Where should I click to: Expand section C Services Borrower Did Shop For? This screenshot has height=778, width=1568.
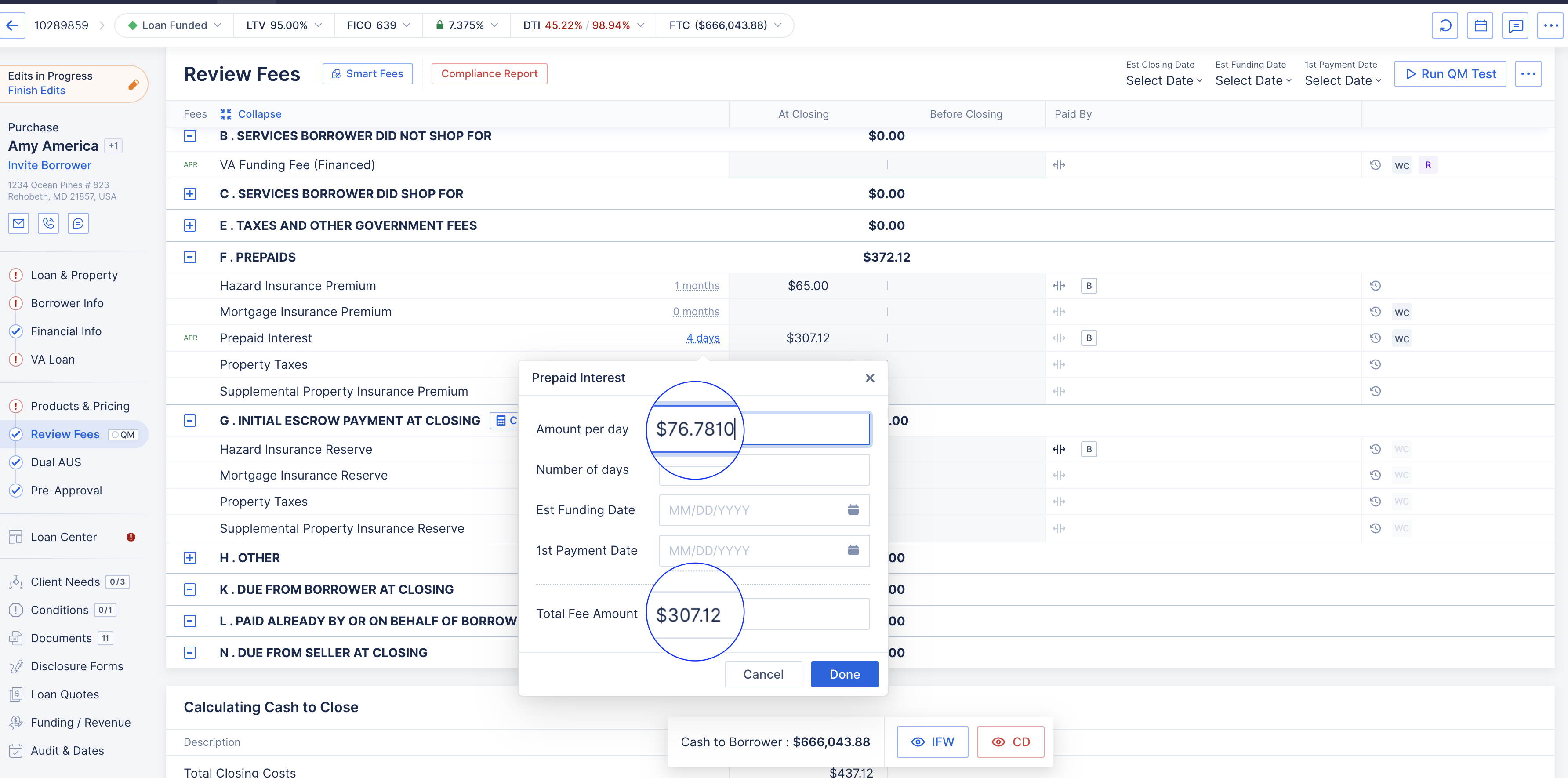[190, 194]
